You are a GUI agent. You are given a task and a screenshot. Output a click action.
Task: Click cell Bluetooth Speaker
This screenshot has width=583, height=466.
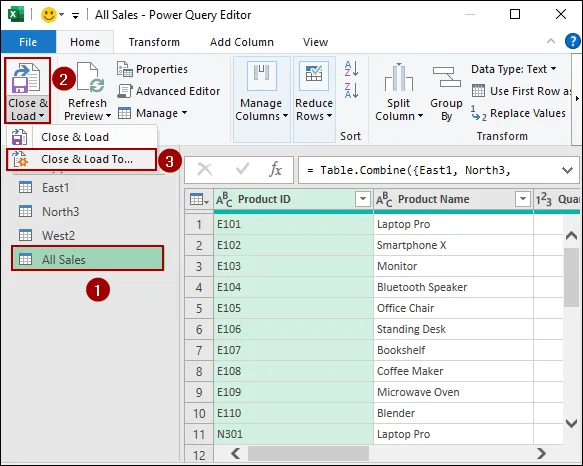tap(453, 287)
